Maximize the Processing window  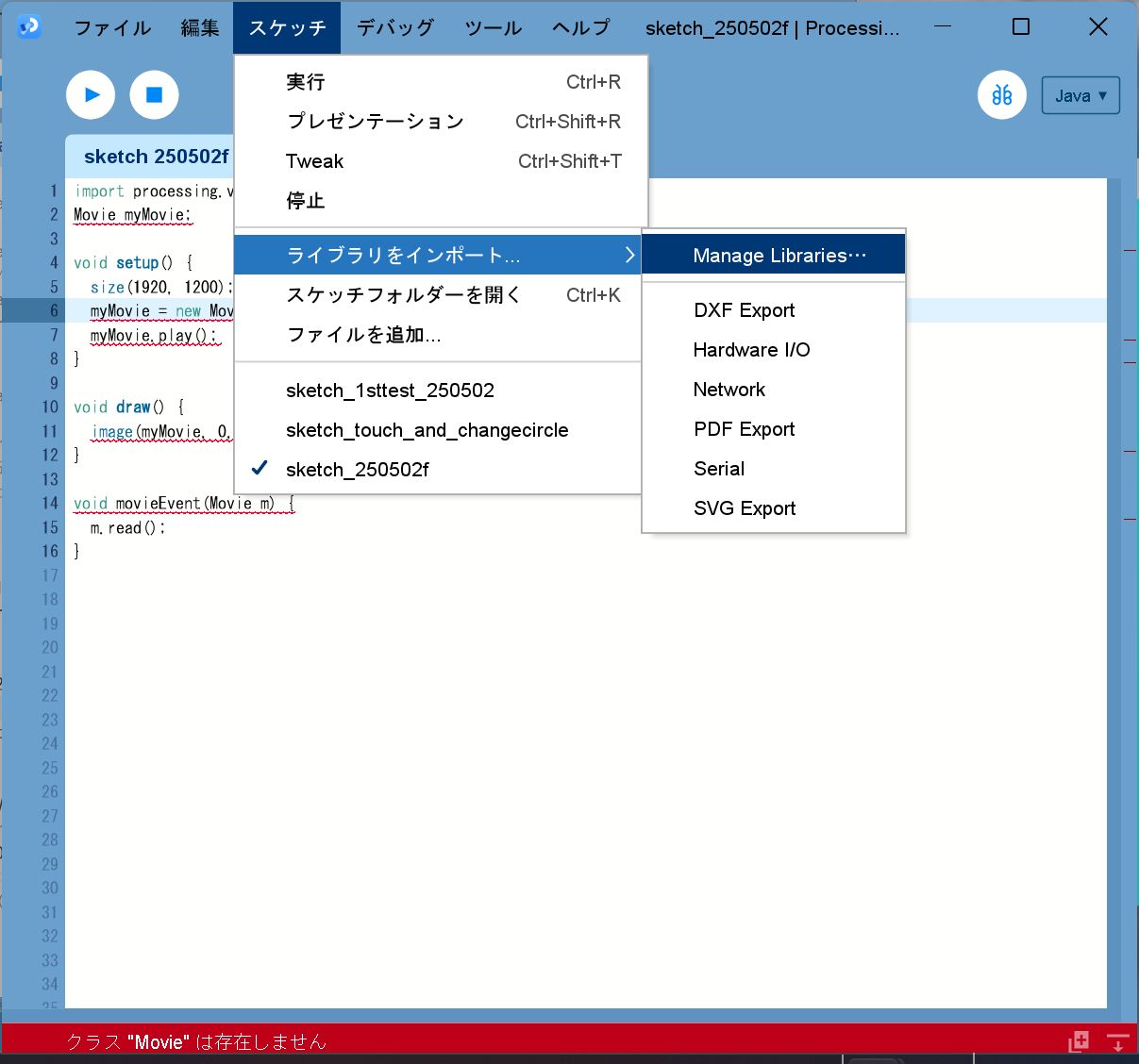pyautogui.click(x=1020, y=26)
